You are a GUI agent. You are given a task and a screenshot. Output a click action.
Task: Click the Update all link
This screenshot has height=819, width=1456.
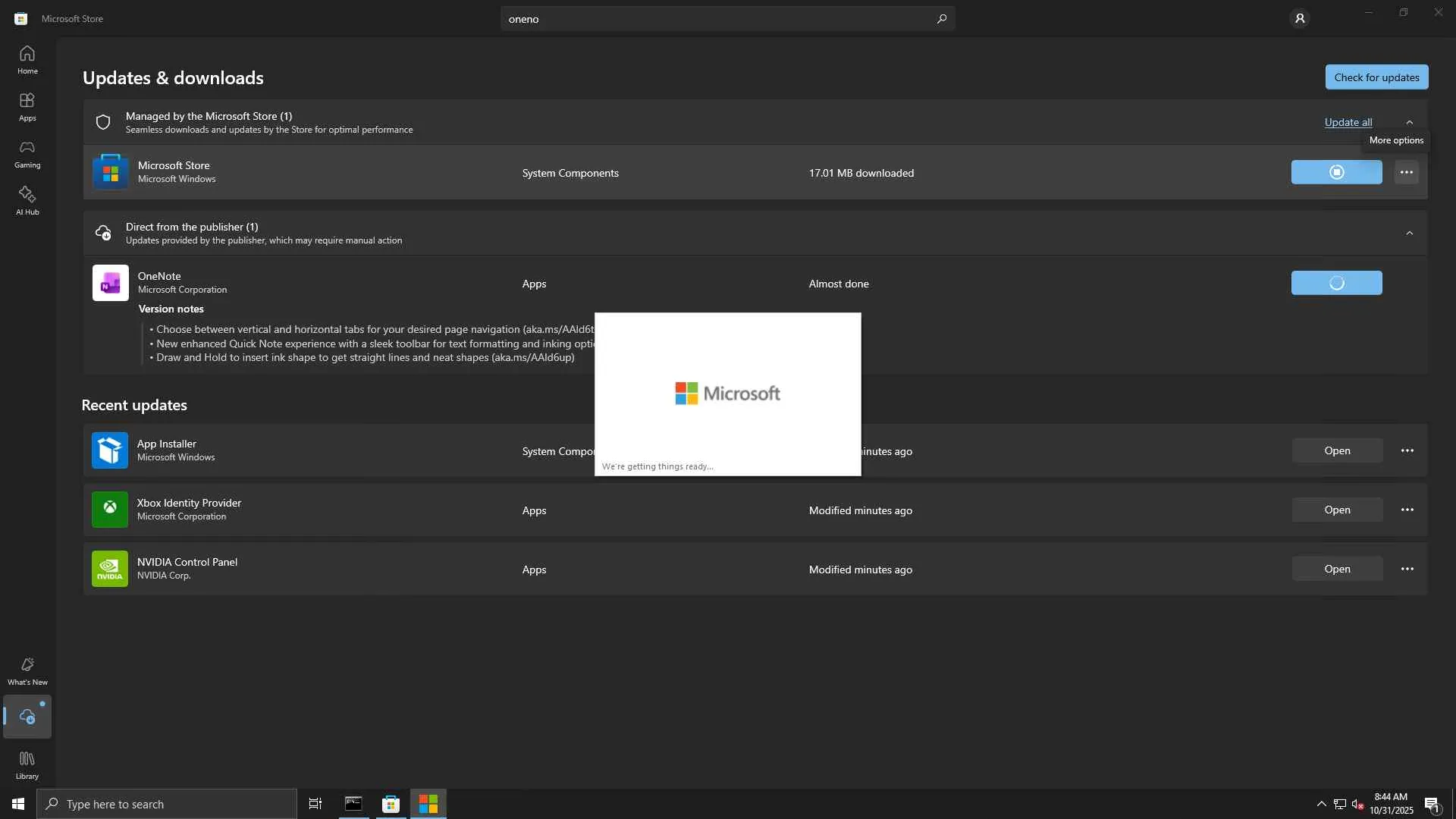click(1348, 122)
